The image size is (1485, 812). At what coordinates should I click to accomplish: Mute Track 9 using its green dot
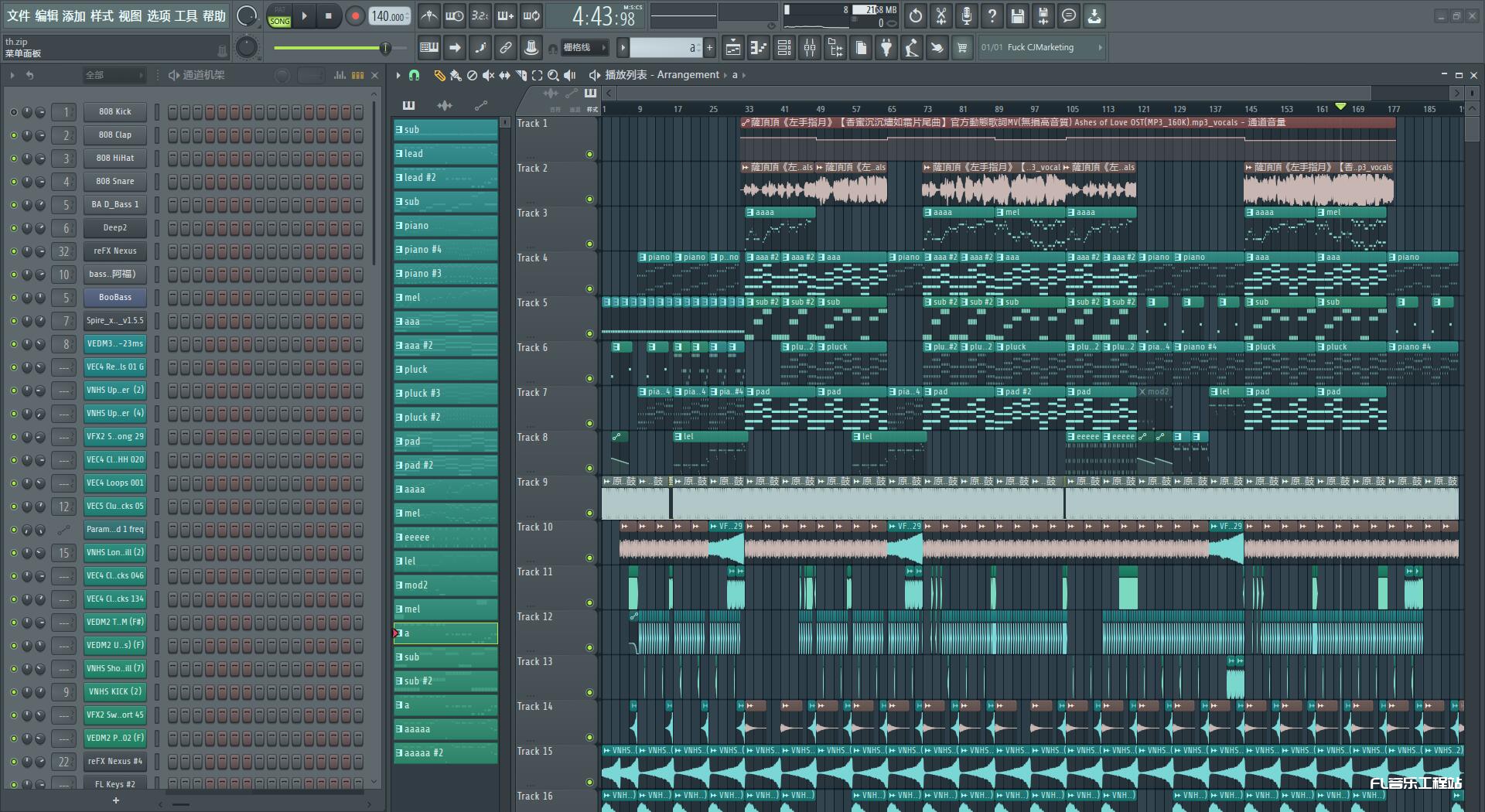pyautogui.click(x=589, y=513)
